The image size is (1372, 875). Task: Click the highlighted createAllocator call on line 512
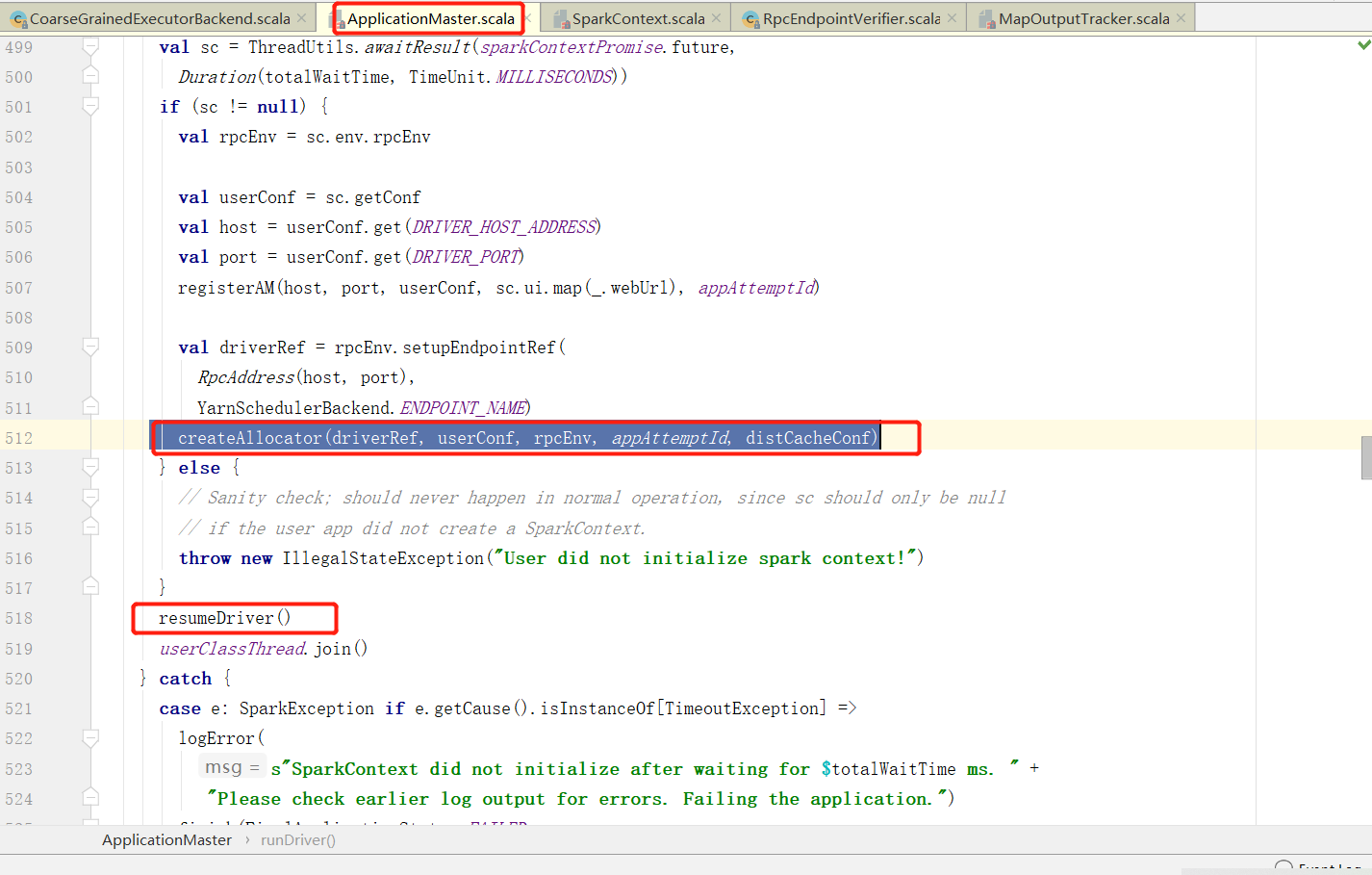tap(528, 438)
